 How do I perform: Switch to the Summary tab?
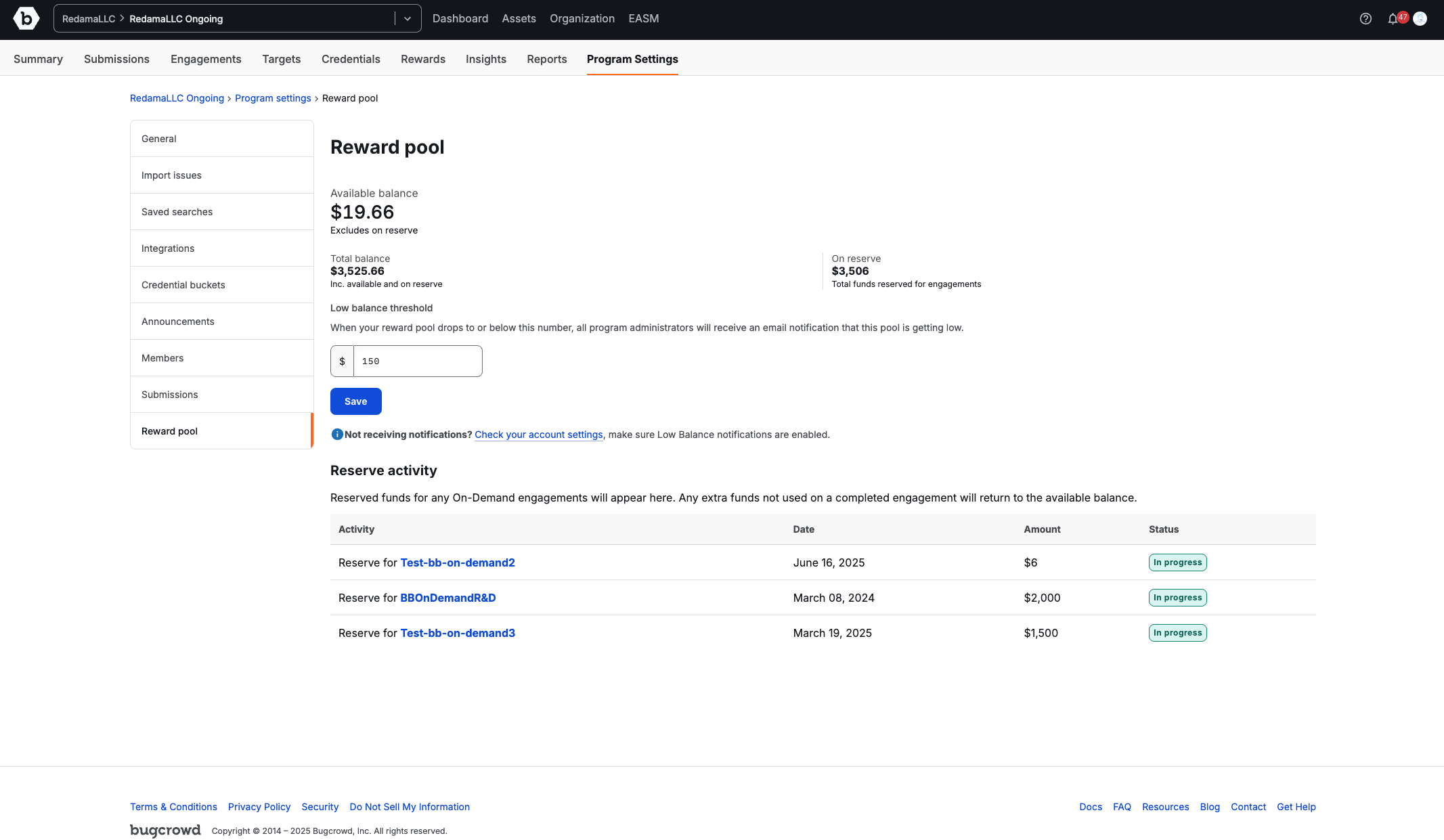click(x=38, y=59)
